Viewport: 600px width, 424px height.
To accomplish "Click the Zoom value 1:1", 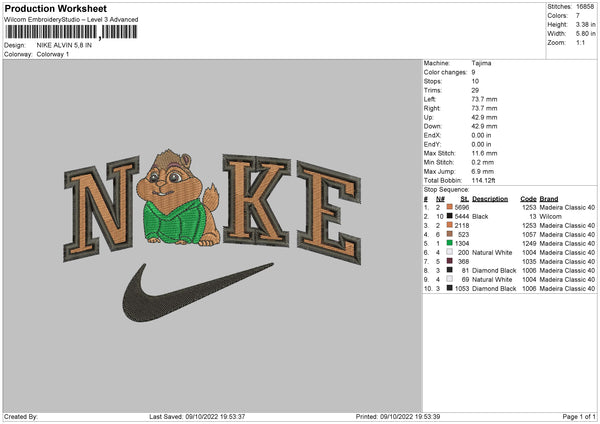I will tap(580, 42).
